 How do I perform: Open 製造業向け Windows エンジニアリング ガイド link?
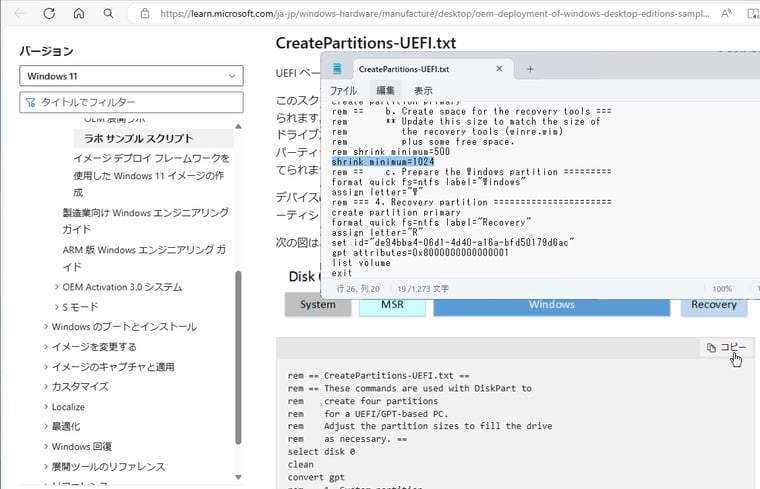click(145, 221)
